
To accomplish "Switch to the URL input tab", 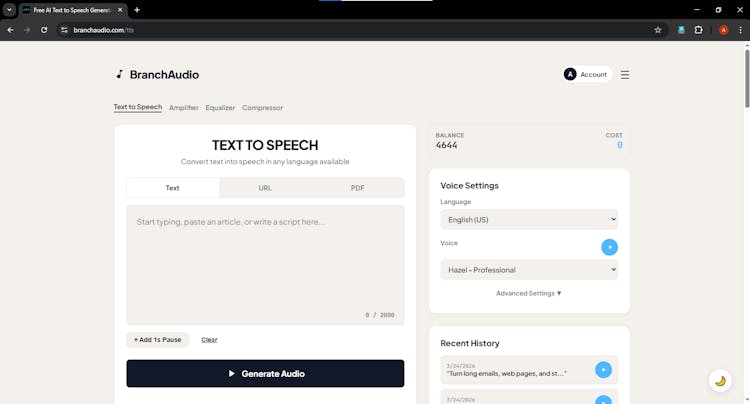I will pyautogui.click(x=265, y=188).
